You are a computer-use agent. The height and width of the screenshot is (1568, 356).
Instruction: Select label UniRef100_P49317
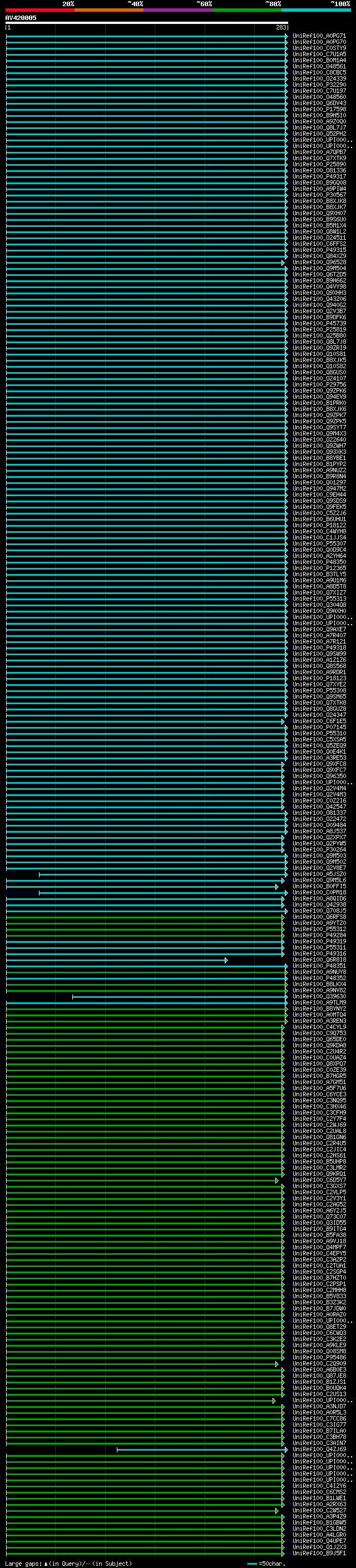tap(319, 176)
